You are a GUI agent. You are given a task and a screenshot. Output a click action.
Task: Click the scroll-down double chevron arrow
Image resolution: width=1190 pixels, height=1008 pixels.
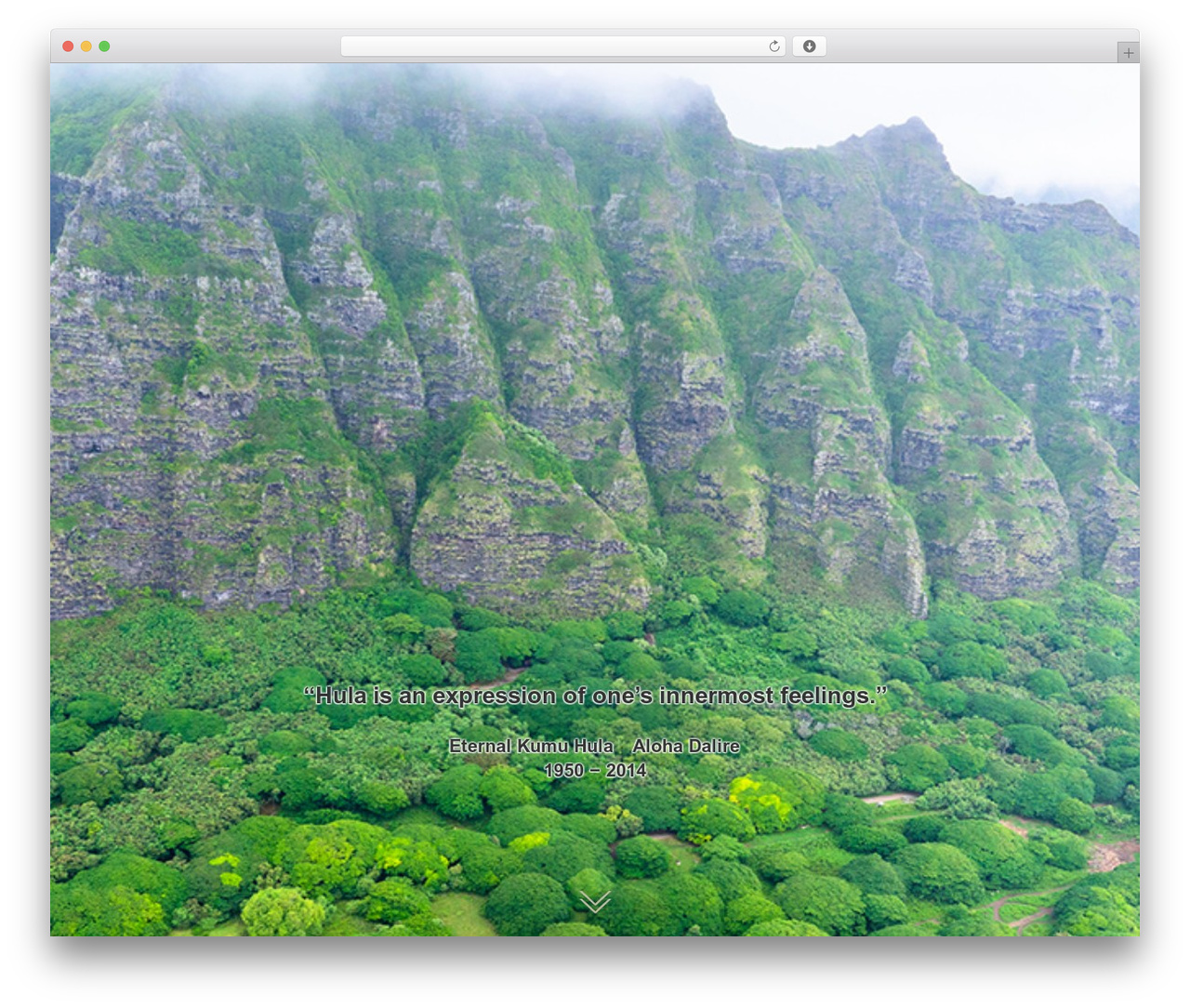(595, 901)
